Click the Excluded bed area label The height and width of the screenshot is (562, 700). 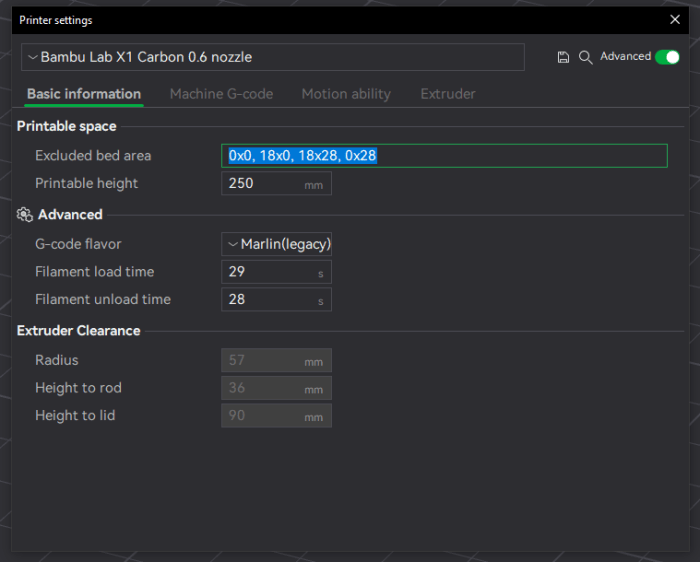(x=93, y=156)
